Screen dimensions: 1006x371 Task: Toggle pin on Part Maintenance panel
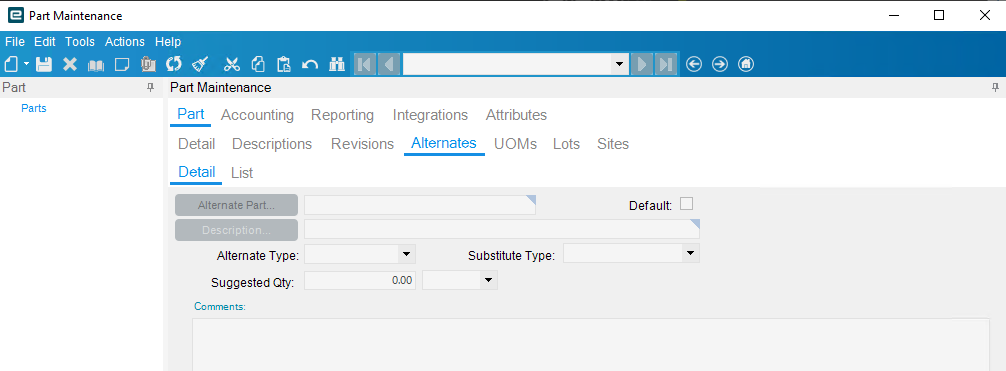(996, 87)
